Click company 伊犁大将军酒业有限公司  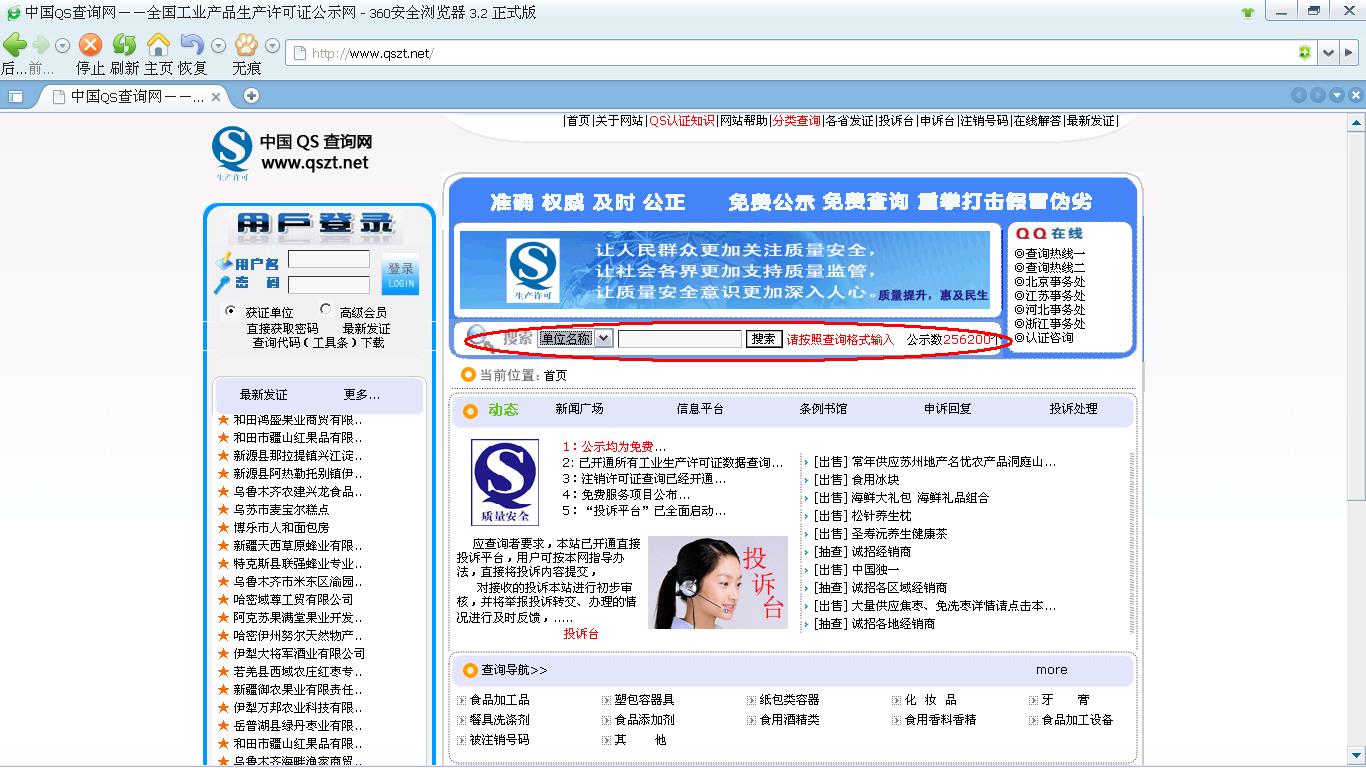[x=299, y=654]
